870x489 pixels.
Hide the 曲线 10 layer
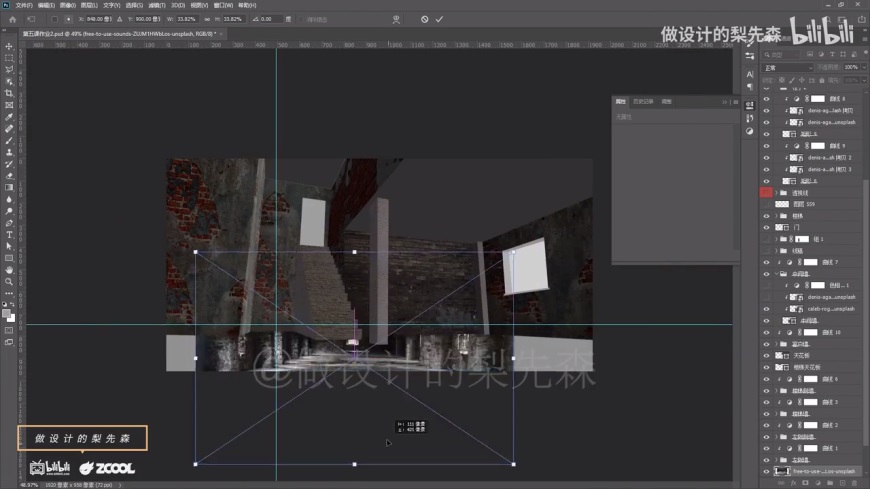(766, 332)
